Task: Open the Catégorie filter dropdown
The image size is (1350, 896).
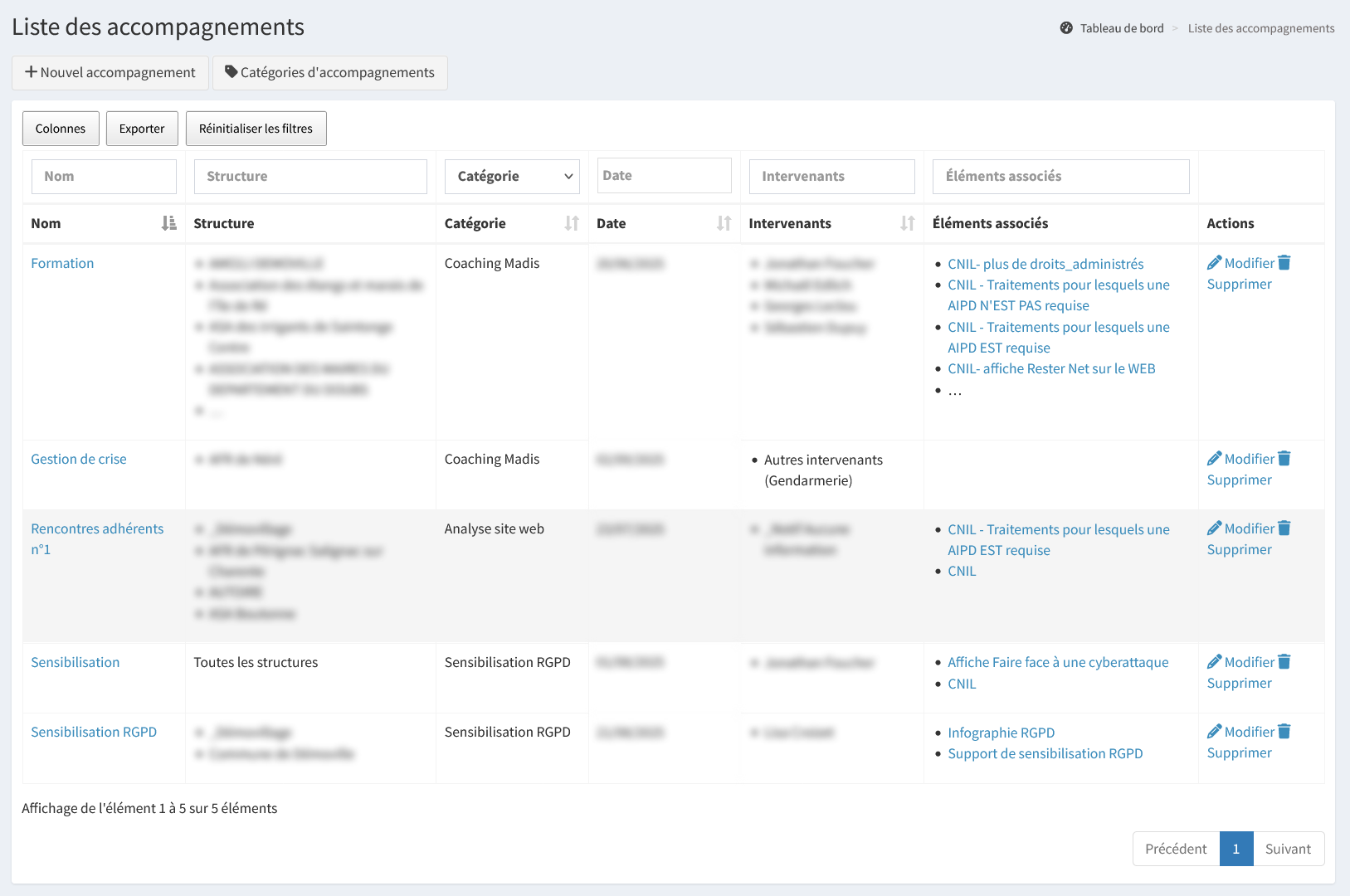Action: pyautogui.click(x=512, y=176)
